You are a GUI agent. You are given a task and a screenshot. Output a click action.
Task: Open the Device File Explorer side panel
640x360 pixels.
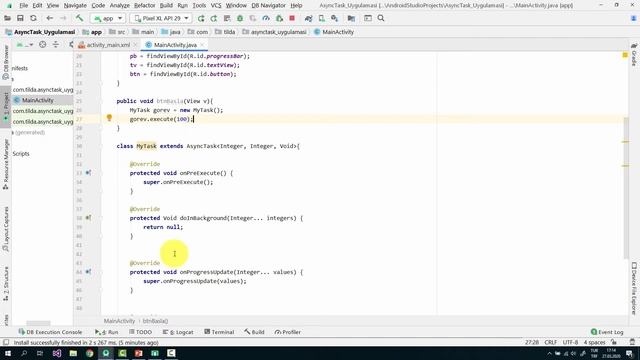click(634, 289)
